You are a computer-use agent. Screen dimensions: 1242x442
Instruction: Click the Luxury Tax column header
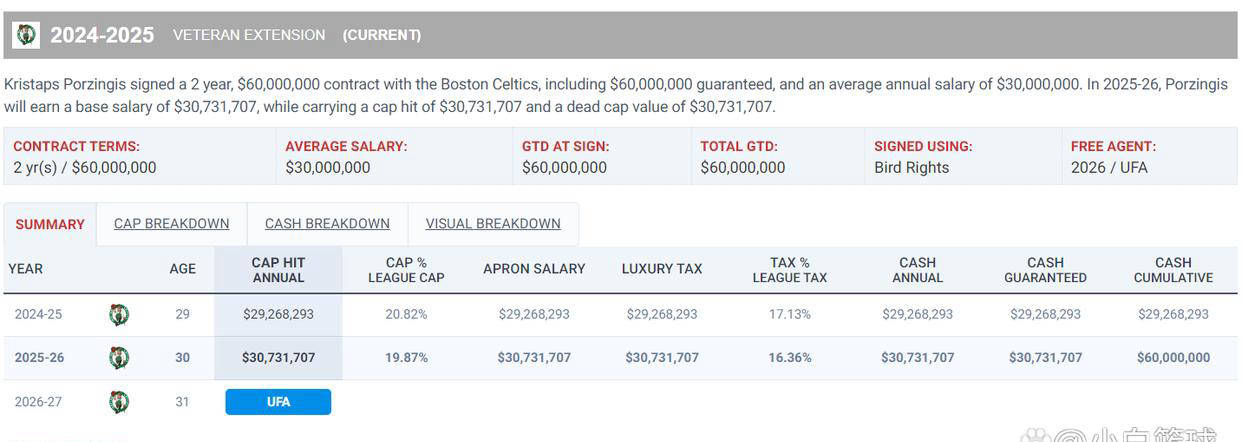click(x=662, y=269)
